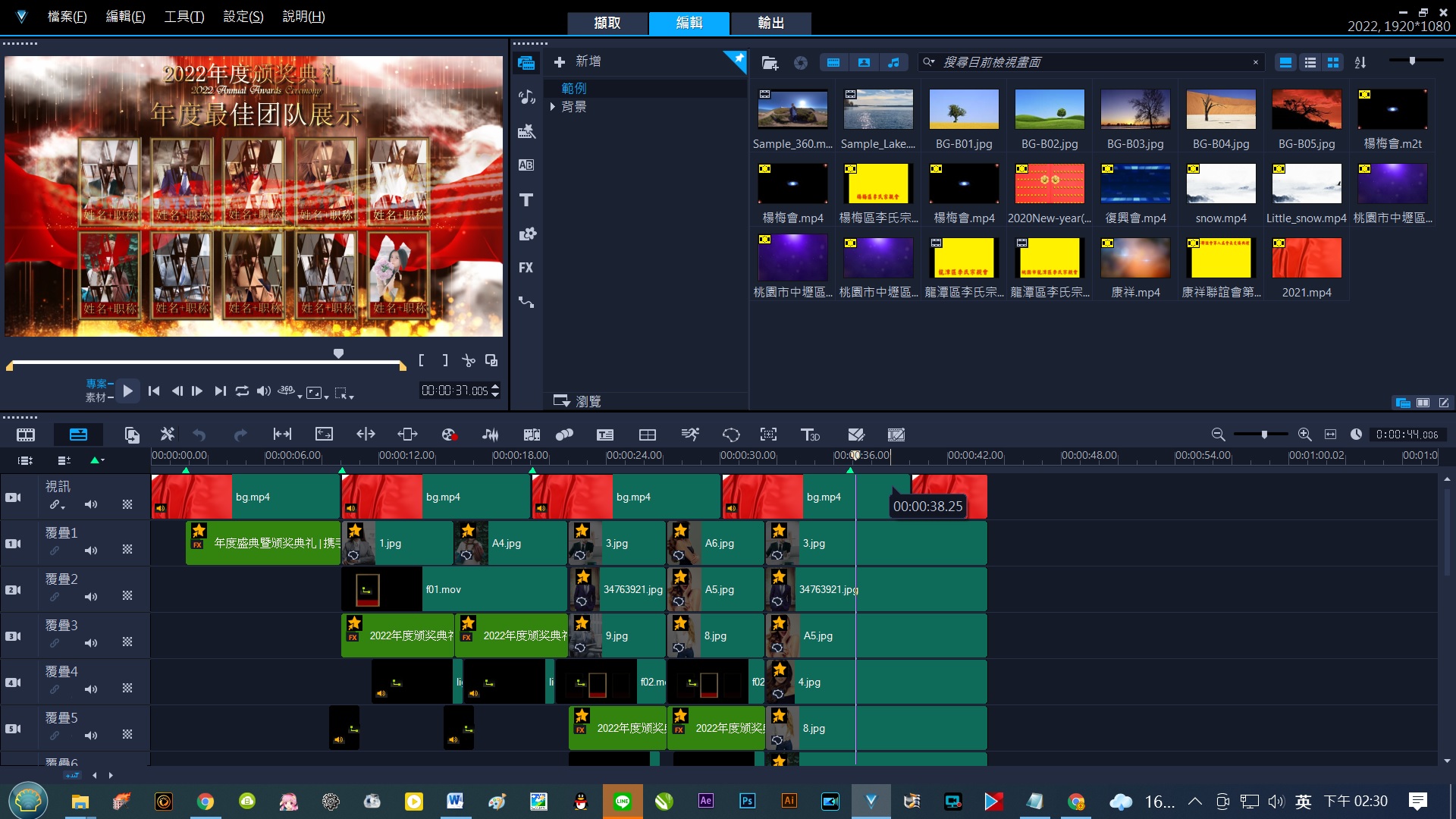Open the Sound library panel icon
Screen dimensions: 1456x819
pyautogui.click(x=526, y=97)
